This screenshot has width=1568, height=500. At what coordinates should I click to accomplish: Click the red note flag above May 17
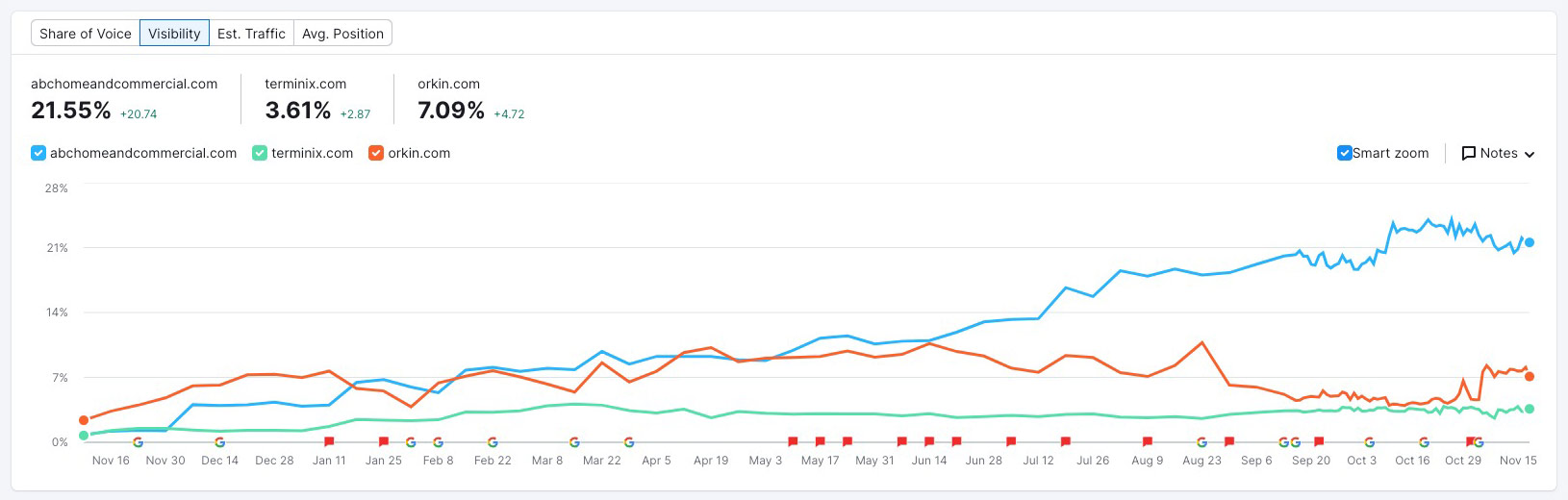(821, 441)
